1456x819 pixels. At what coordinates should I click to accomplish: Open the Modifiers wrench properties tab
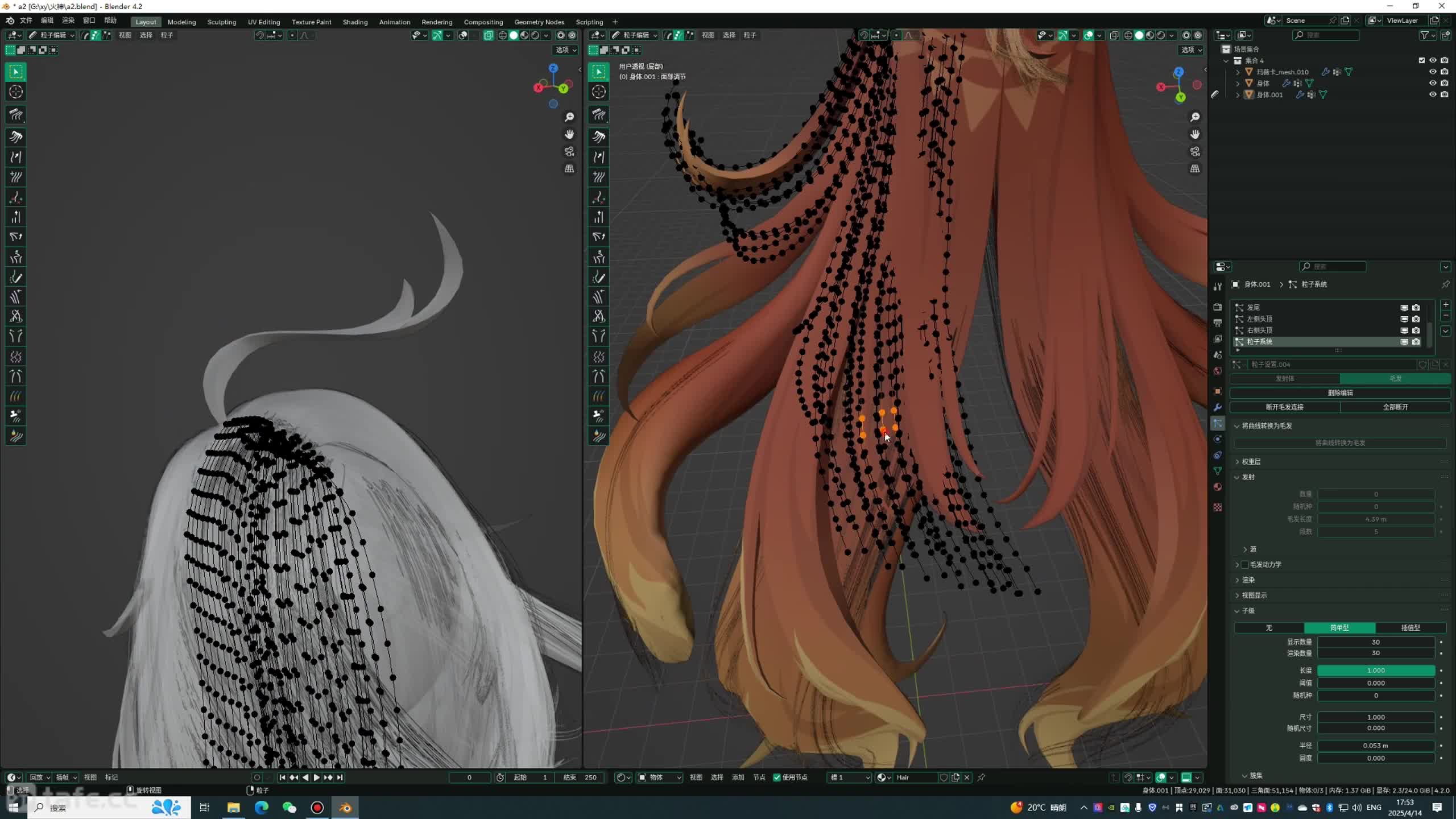pyautogui.click(x=1218, y=407)
